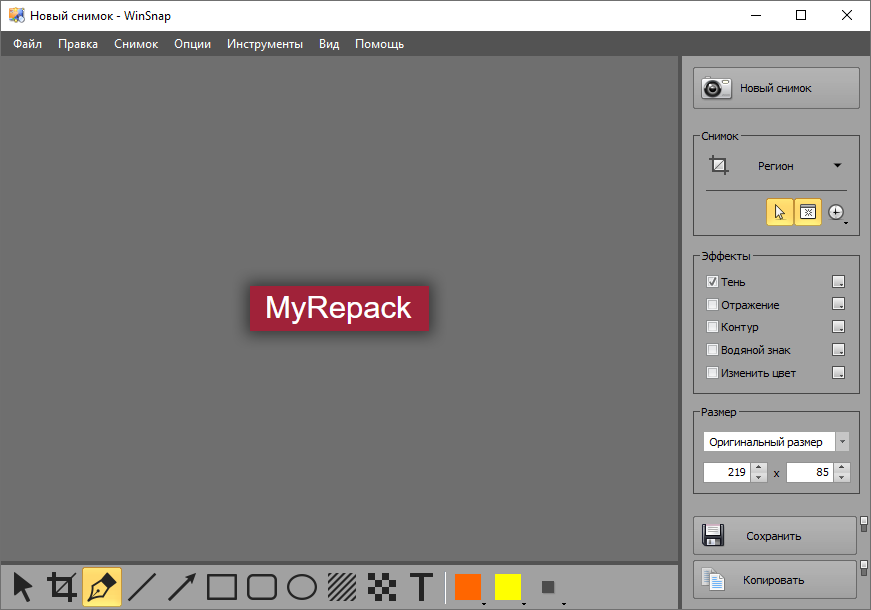
Task: Enable the Отражение effect checkbox
Action: [x=713, y=305]
